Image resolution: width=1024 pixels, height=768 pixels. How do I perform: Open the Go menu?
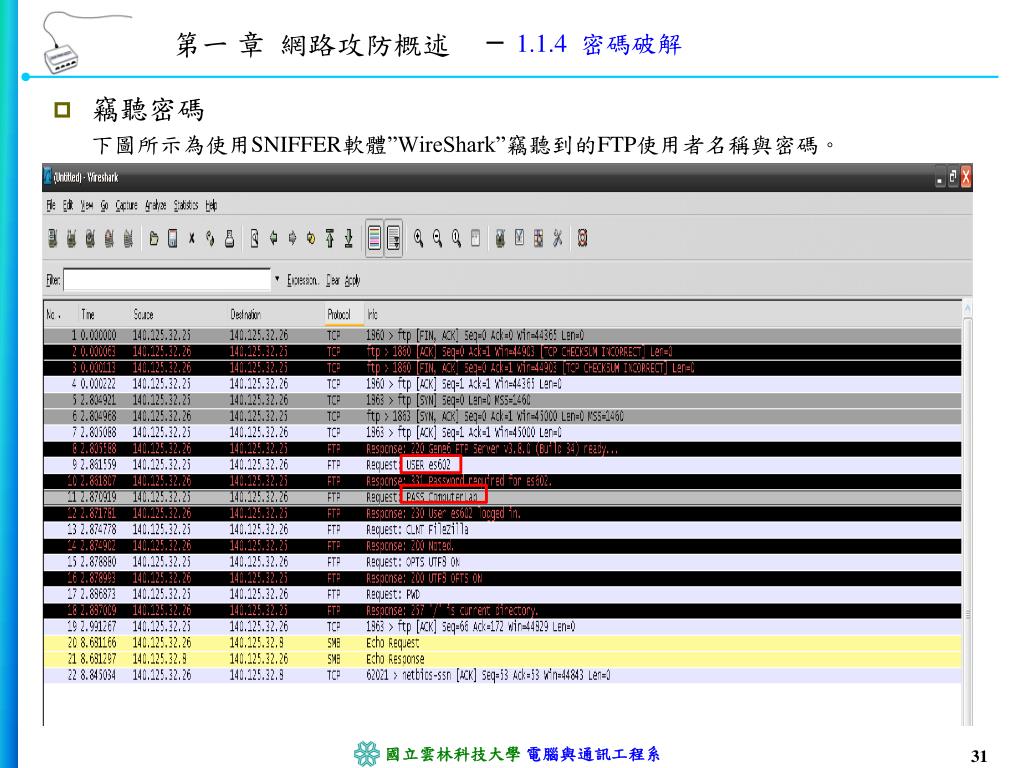click(x=104, y=206)
